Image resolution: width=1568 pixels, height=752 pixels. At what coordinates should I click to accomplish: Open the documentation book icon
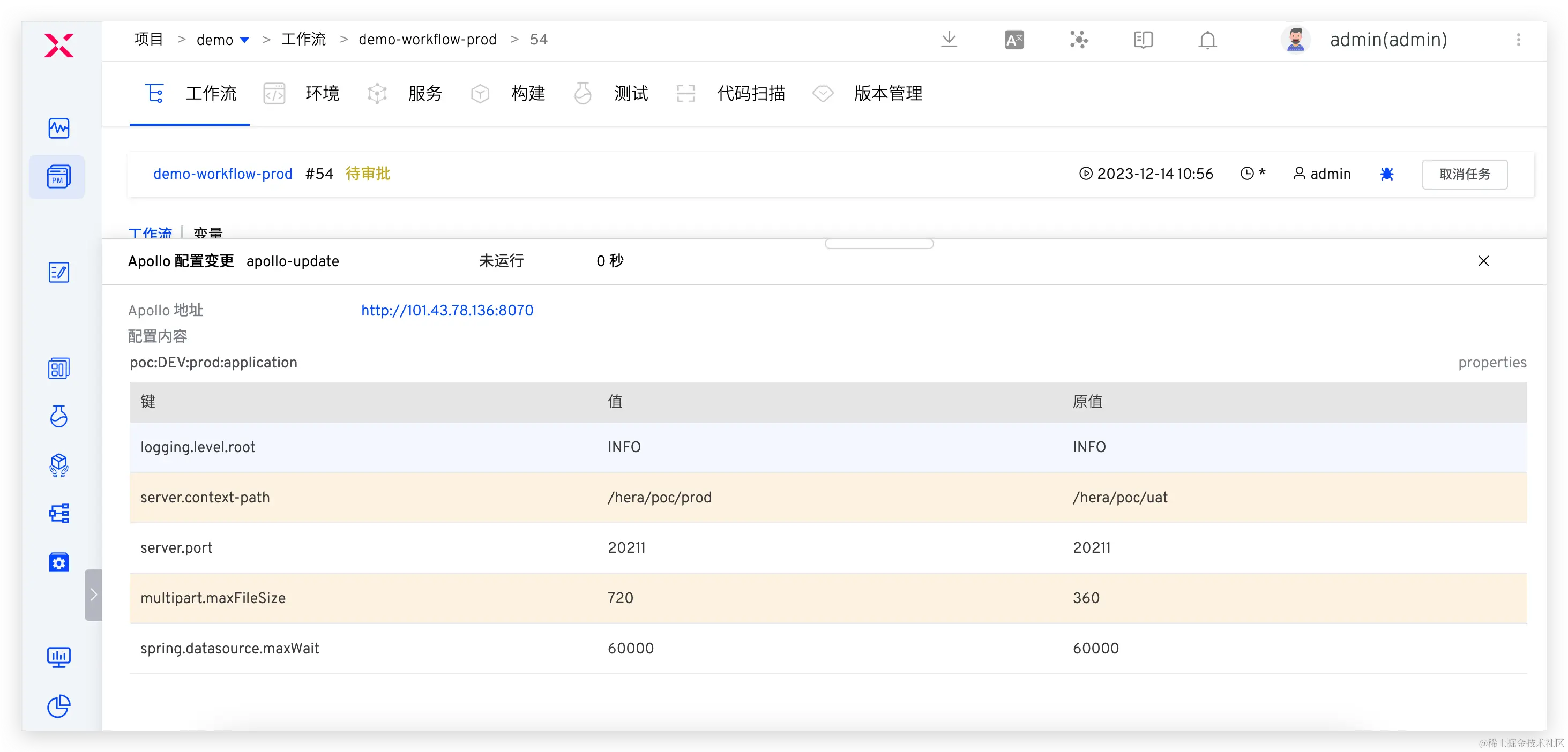1143,40
